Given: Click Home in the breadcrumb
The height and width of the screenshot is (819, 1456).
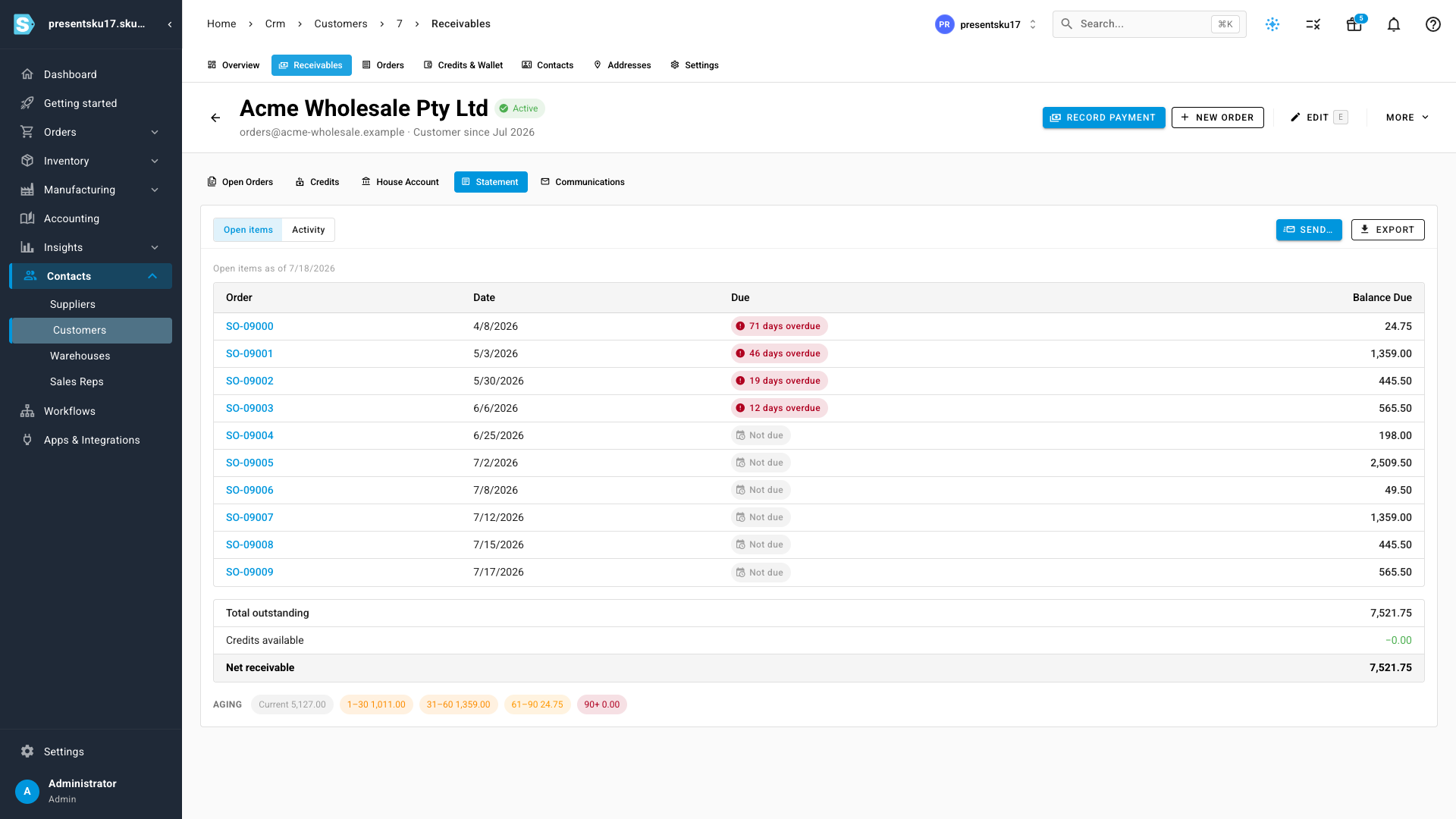Looking at the screenshot, I should (221, 24).
